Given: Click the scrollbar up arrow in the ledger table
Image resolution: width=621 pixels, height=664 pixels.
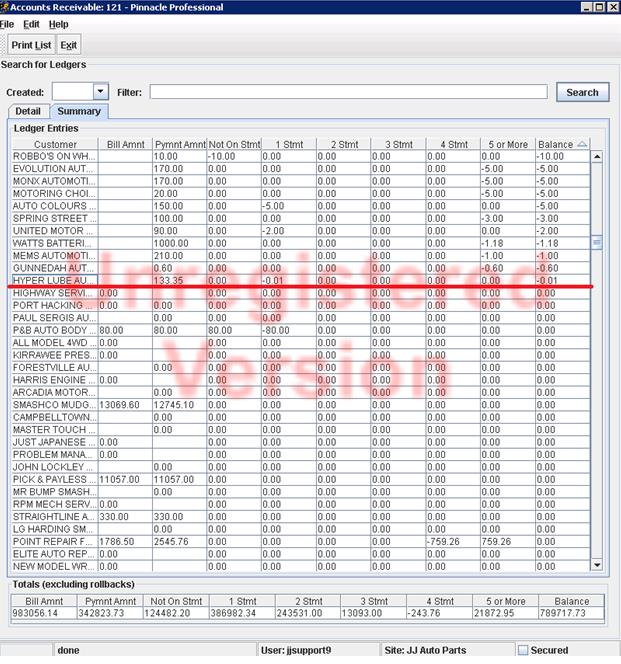Looking at the screenshot, I should click(x=597, y=157).
